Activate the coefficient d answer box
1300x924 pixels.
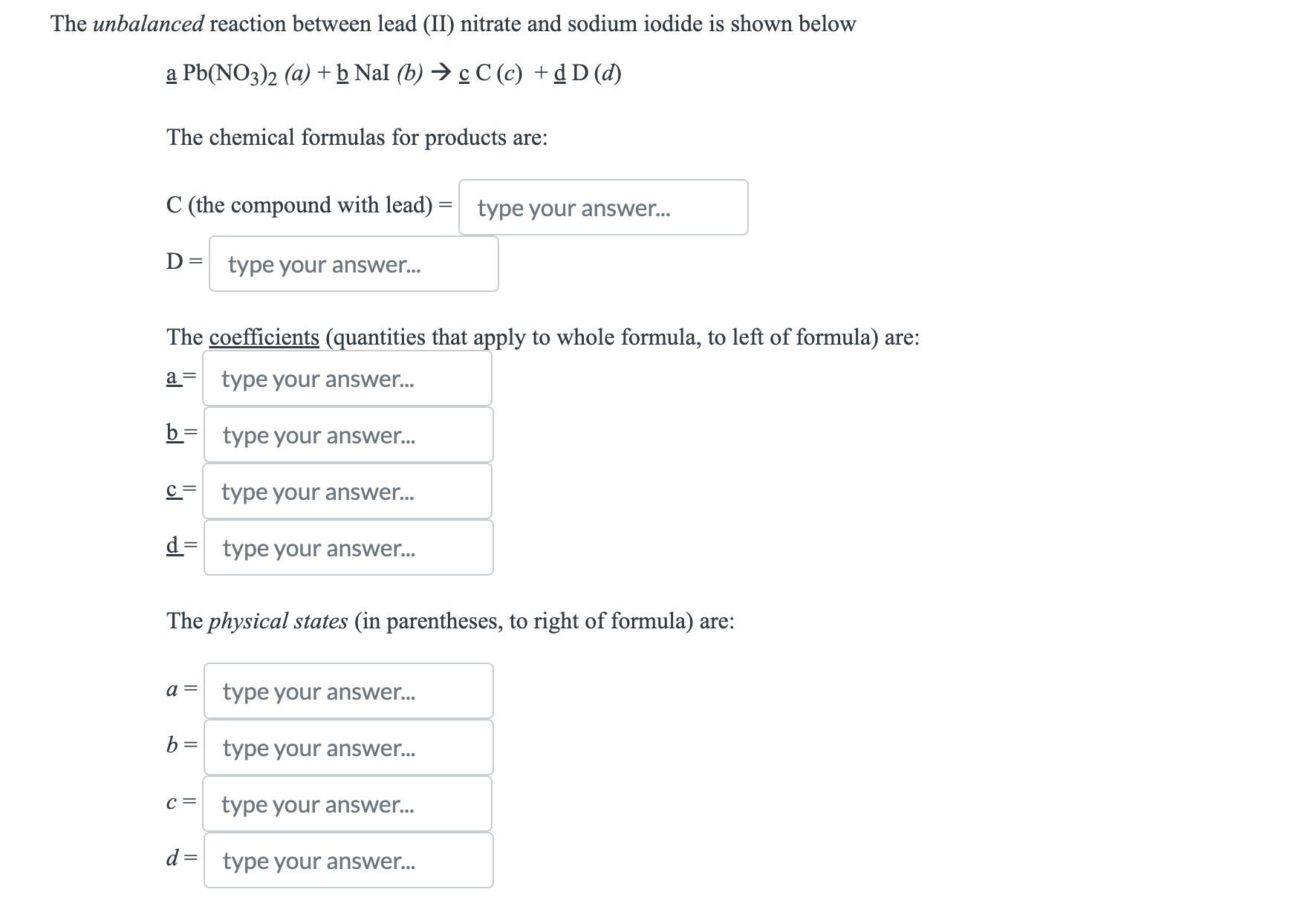point(348,548)
